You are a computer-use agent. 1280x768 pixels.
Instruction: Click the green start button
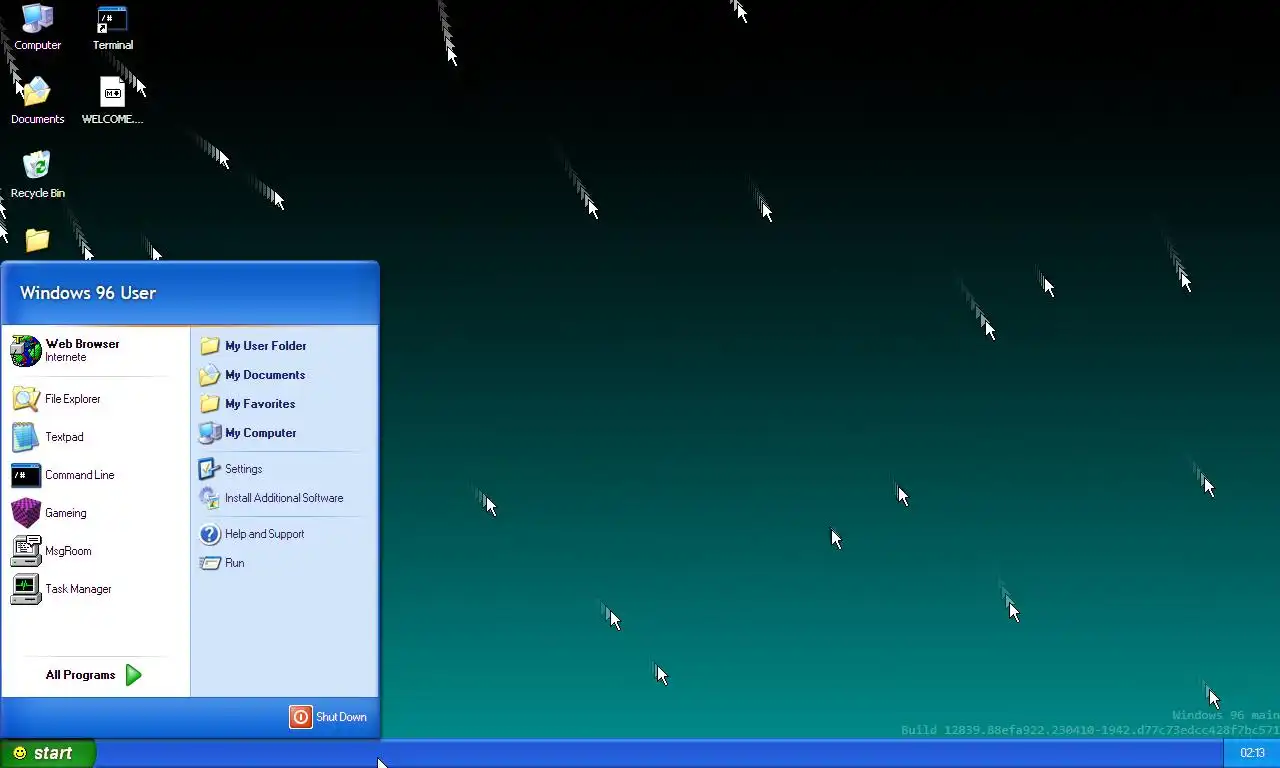47,753
